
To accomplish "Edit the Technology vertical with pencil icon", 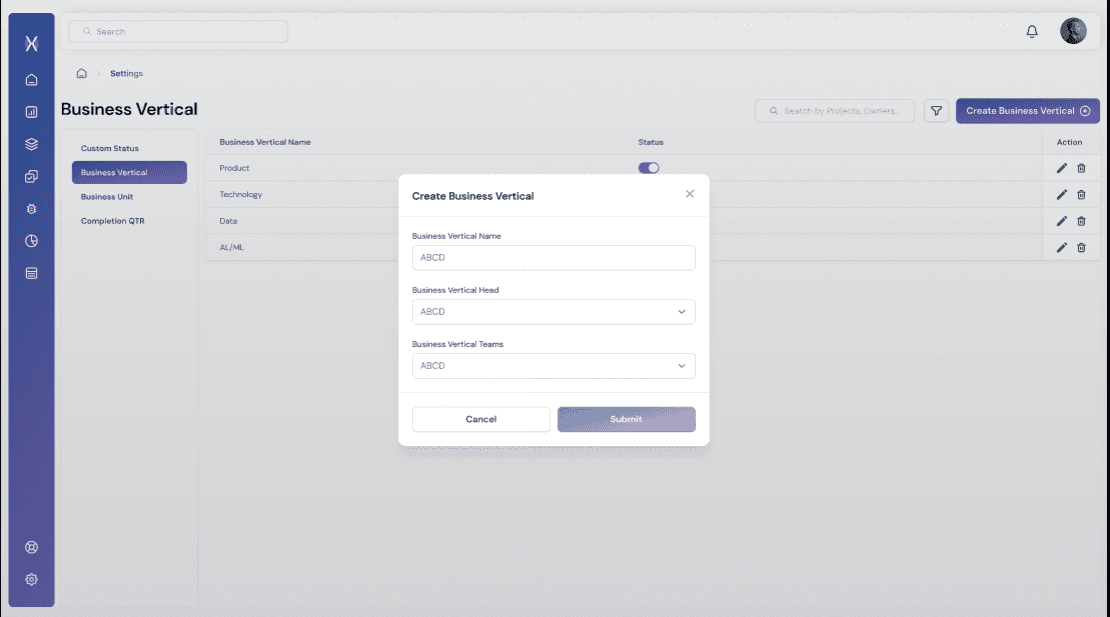I will [x=1061, y=194].
